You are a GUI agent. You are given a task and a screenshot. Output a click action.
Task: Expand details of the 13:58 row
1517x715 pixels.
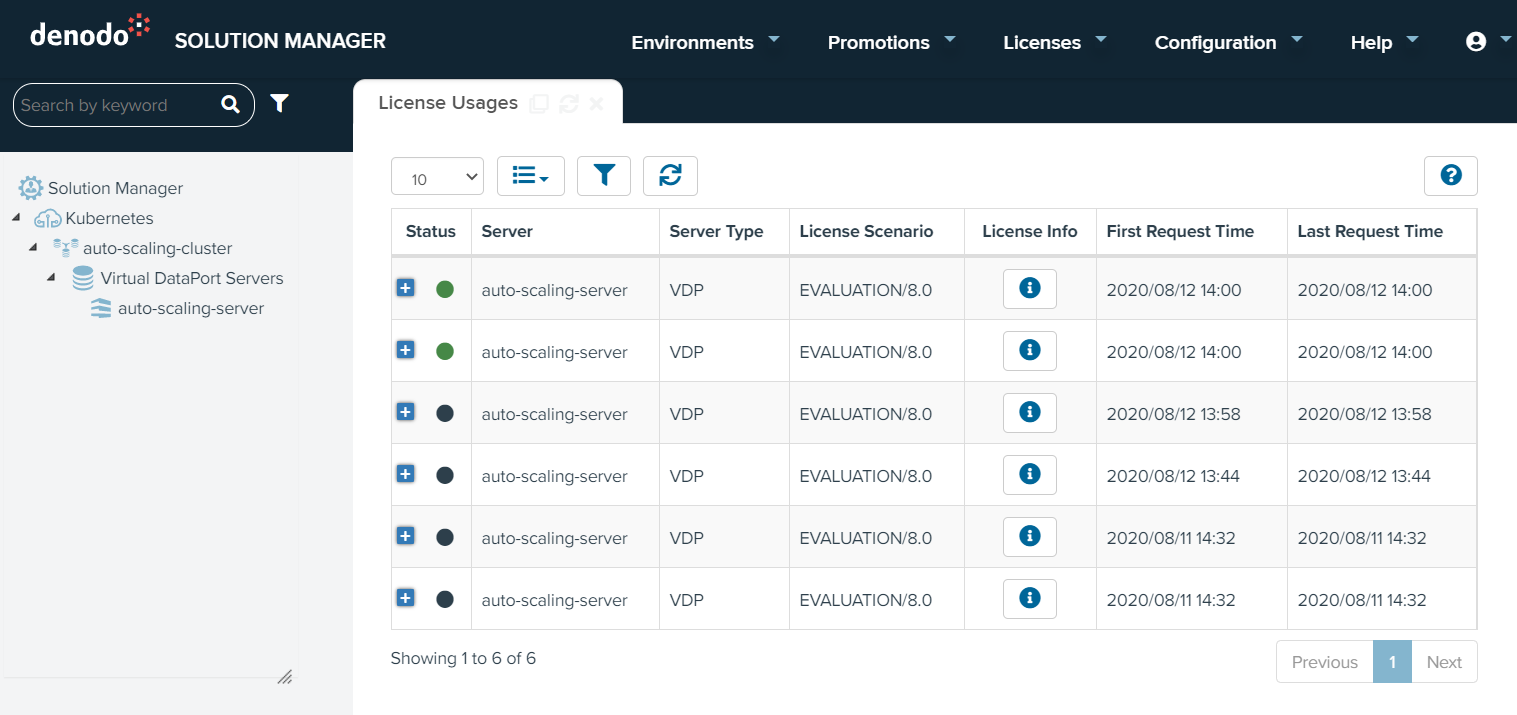pos(405,412)
